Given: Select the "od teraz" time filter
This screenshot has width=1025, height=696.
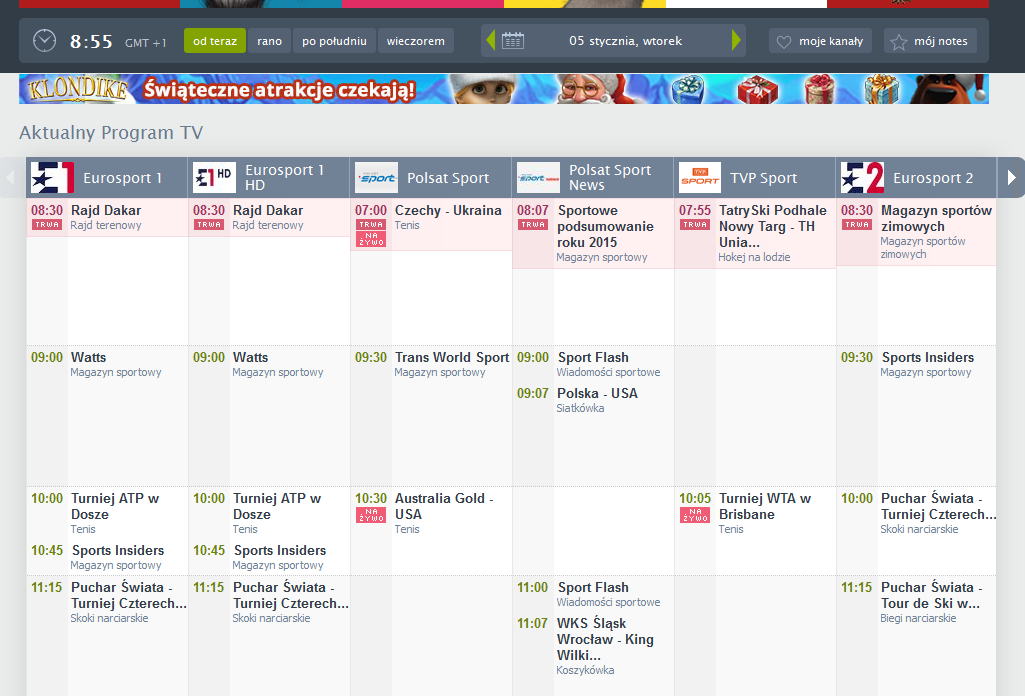Looking at the screenshot, I should click(214, 41).
